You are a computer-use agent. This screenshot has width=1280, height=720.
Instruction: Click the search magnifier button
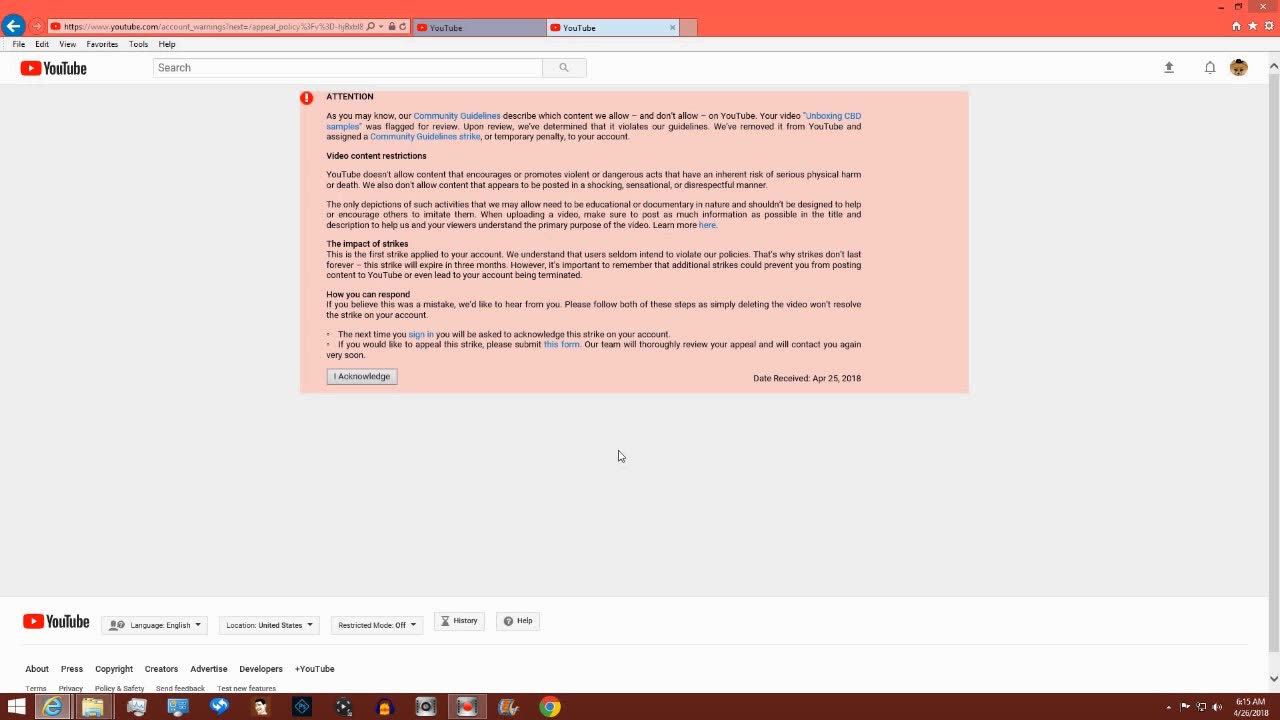pos(564,68)
